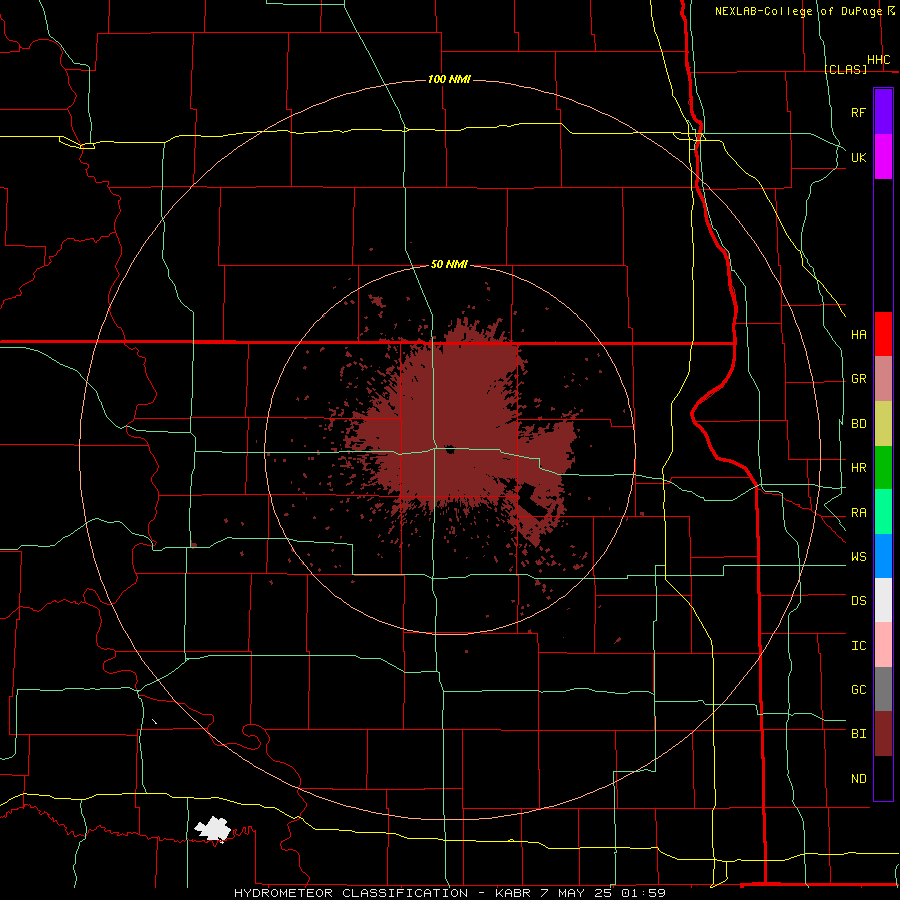Click the '01:59' timestamp
The image size is (900, 900).
click(644, 893)
